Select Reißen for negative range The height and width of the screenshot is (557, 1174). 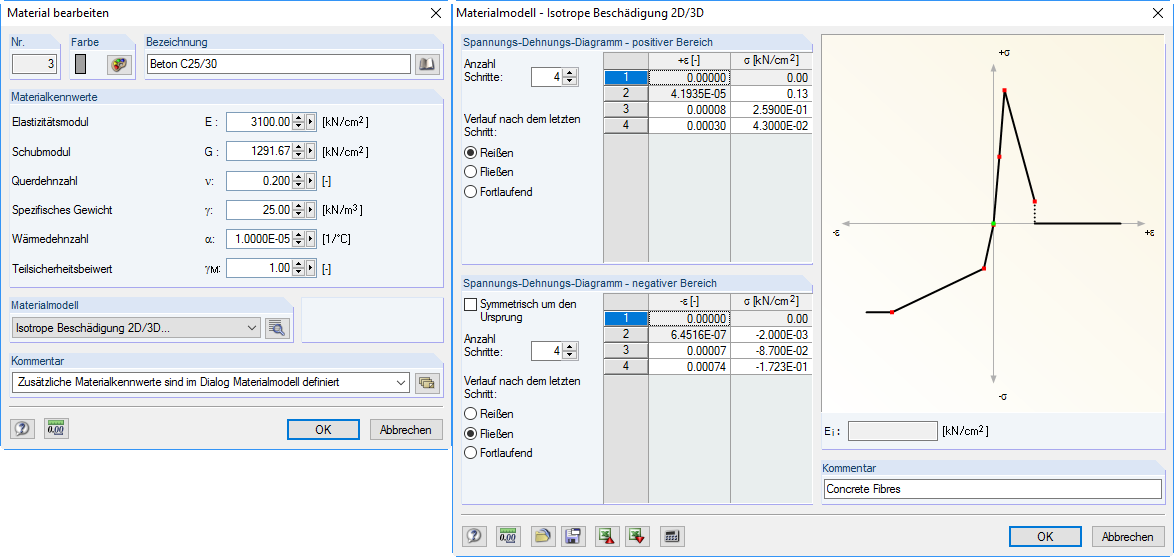click(471, 413)
